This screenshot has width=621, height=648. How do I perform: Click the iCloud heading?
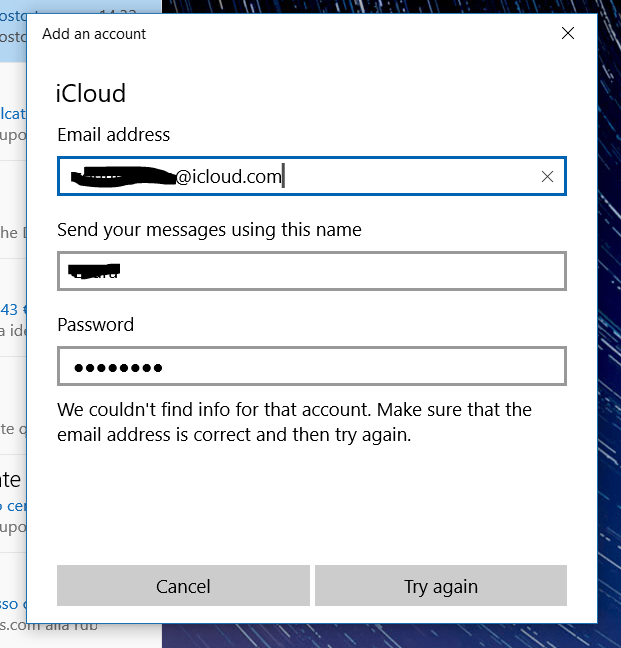pyautogui.click(x=90, y=93)
